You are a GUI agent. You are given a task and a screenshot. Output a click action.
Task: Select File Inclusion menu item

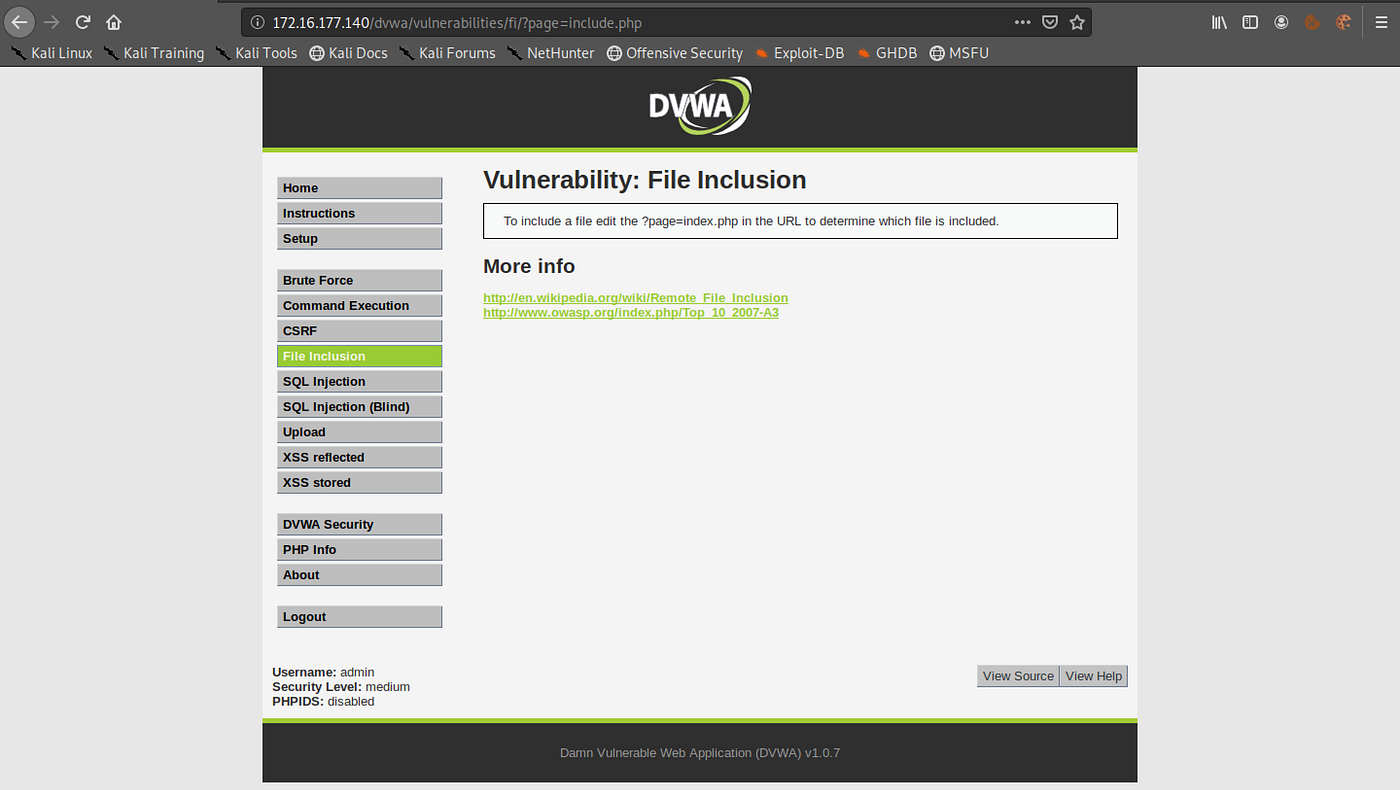[x=359, y=356]
